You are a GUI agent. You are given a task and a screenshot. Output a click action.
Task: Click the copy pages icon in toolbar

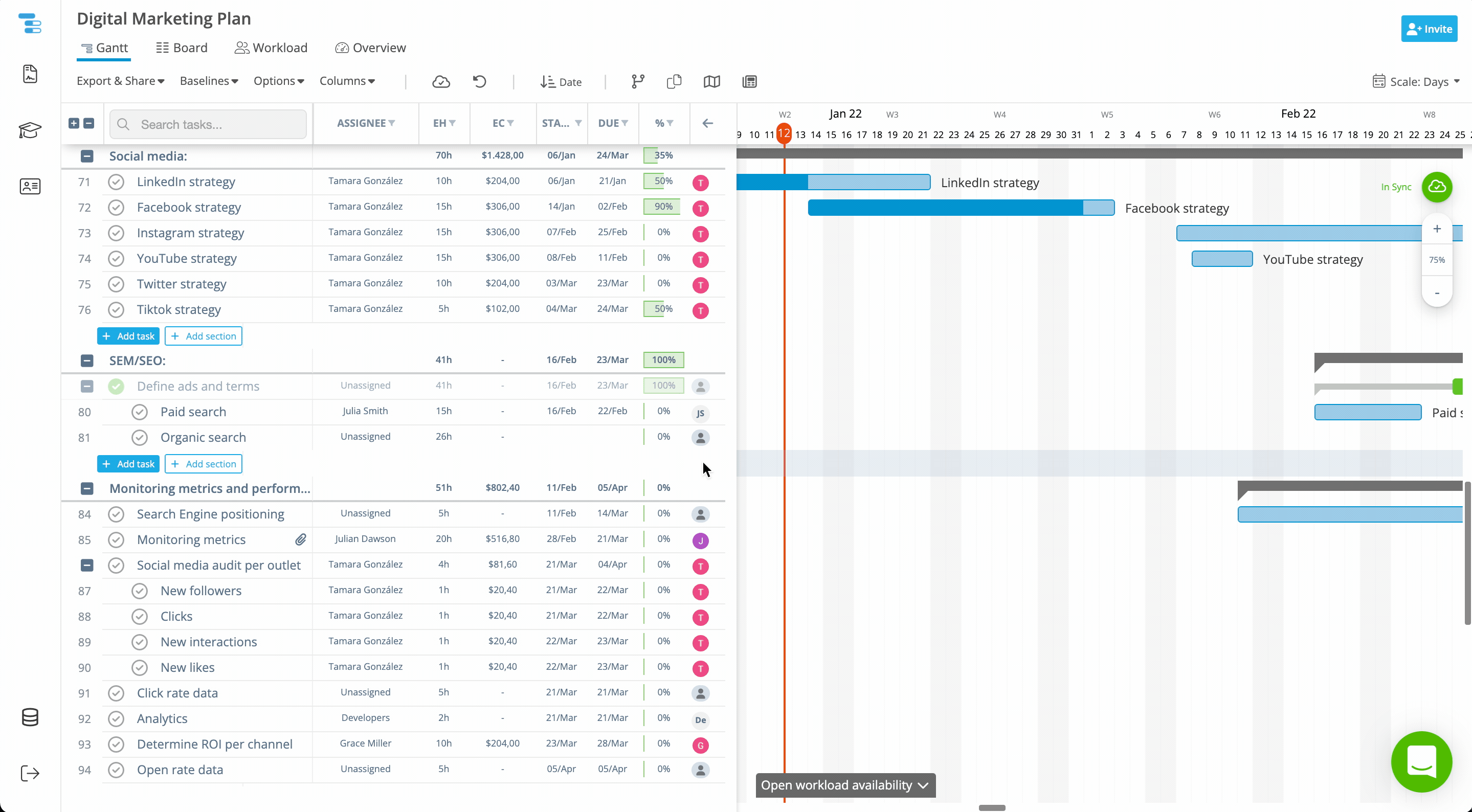click(674, 82)
